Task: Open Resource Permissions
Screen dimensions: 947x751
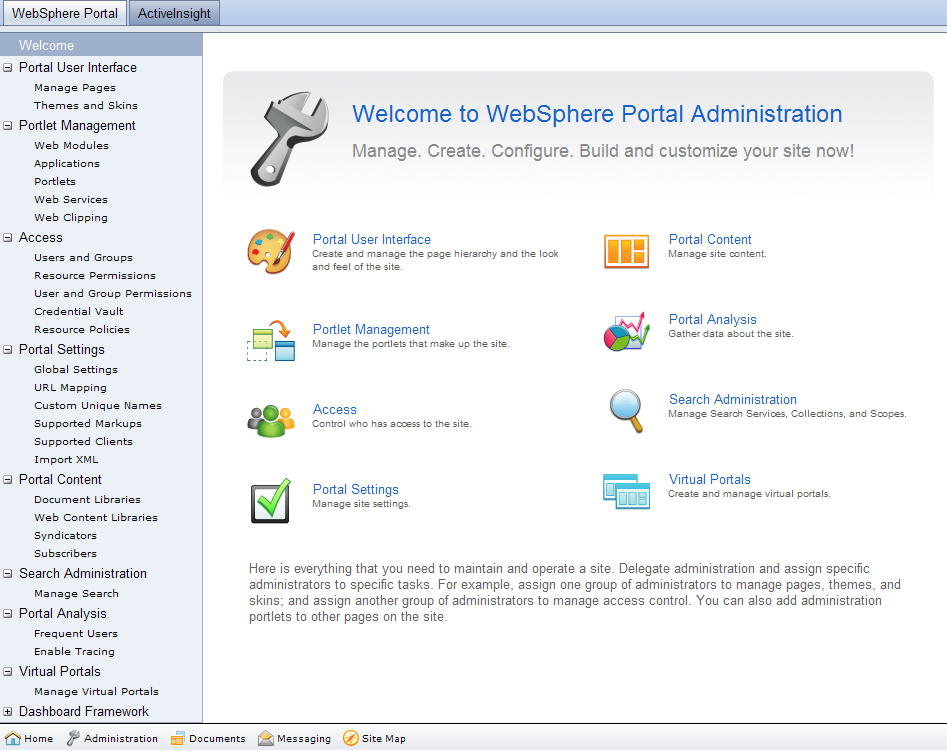Action: [95, 276]
